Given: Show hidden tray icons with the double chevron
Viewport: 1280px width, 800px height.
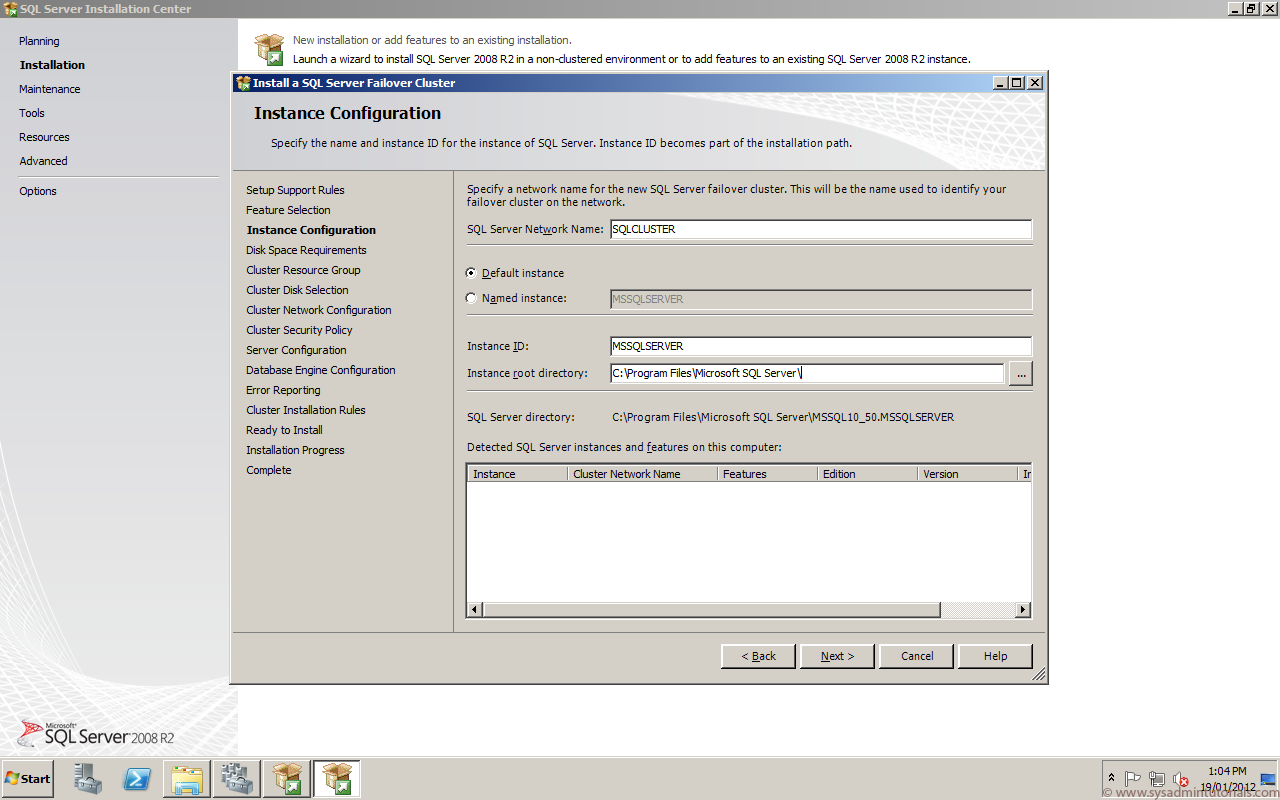Looking at the screenshot, I should point(1111,778).
